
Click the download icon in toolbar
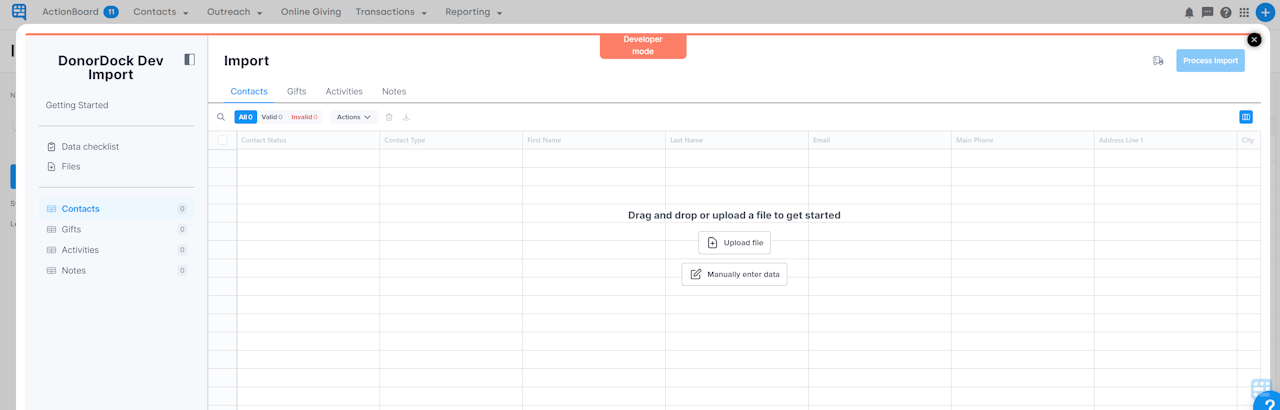406,117
